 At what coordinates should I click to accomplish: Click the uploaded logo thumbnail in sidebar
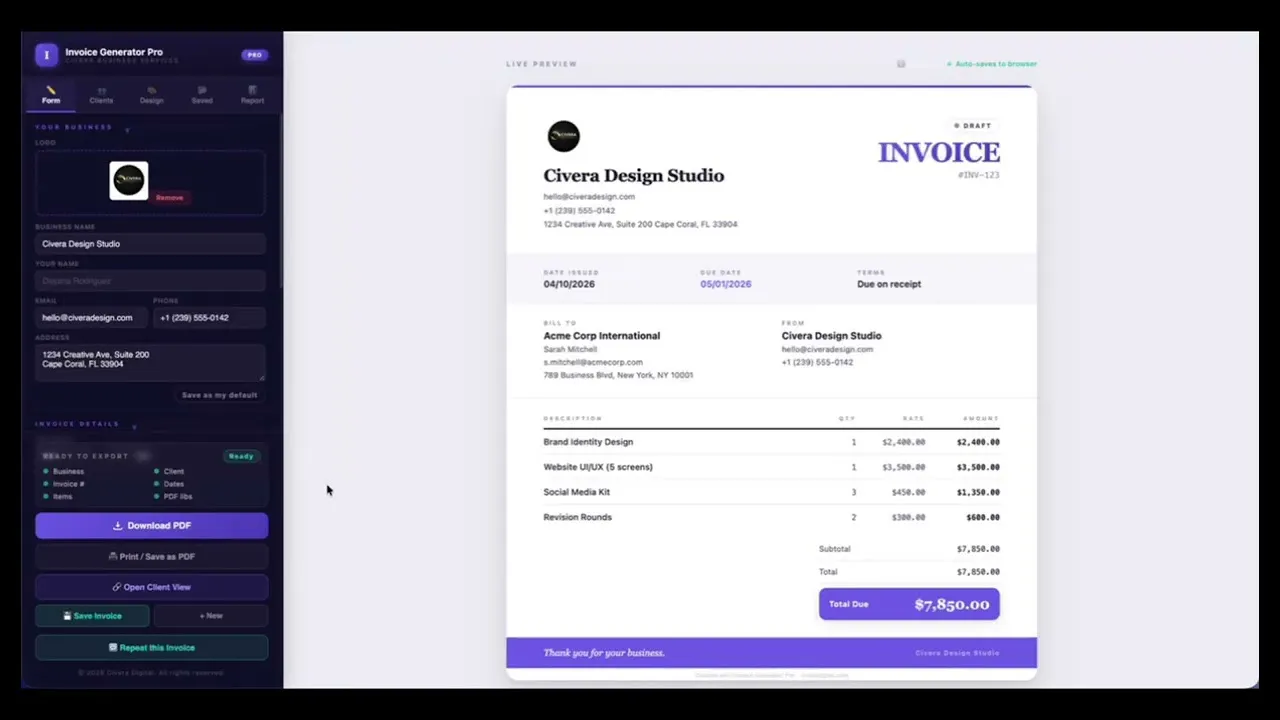[129, 180]
